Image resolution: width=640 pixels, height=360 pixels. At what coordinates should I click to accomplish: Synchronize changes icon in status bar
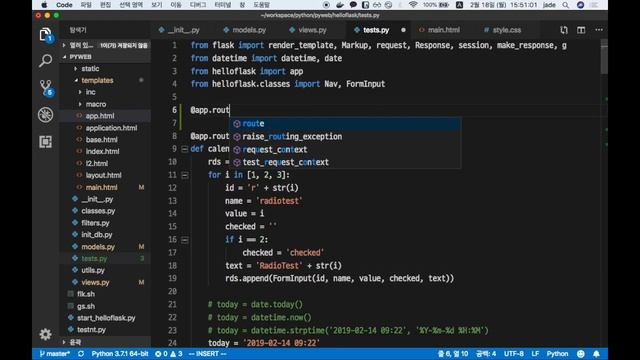[x=81, y=354]
